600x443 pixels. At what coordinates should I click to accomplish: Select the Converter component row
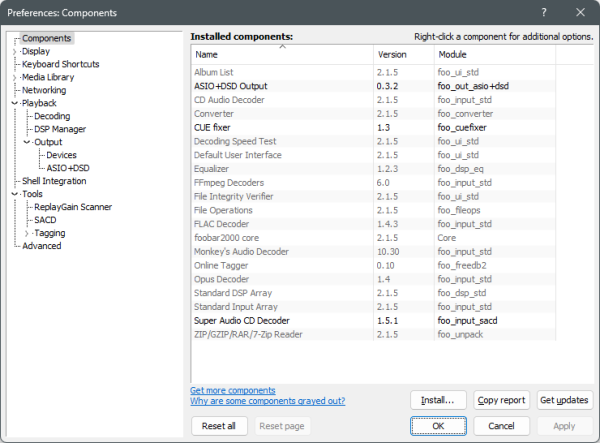click(373, 114)
